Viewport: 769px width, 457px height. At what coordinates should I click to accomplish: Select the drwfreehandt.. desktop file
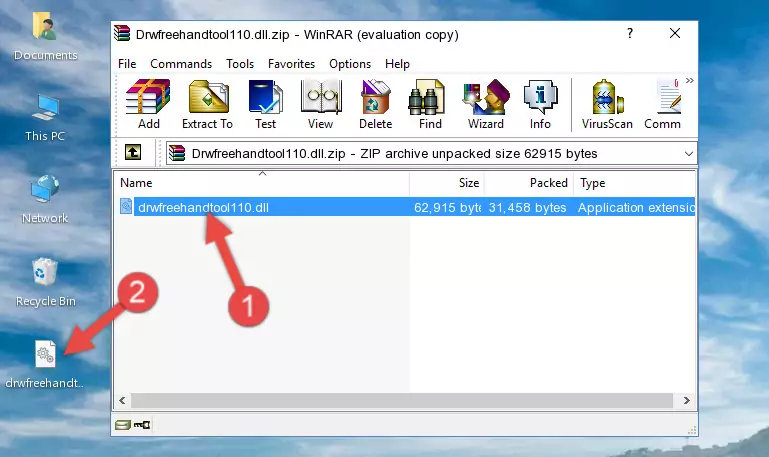[45, 364]
